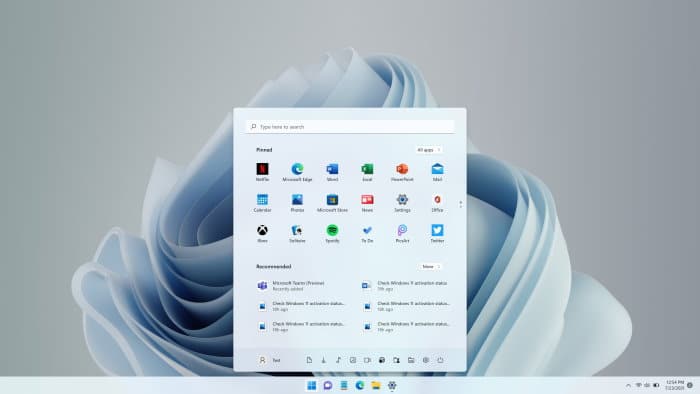Open the Office app tile
This screenshot has height=394, width=700.
pos(437,203)
